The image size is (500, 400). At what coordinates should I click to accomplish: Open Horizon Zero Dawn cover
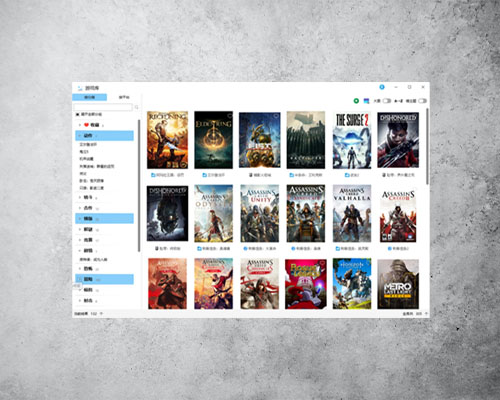pos(352,284)
